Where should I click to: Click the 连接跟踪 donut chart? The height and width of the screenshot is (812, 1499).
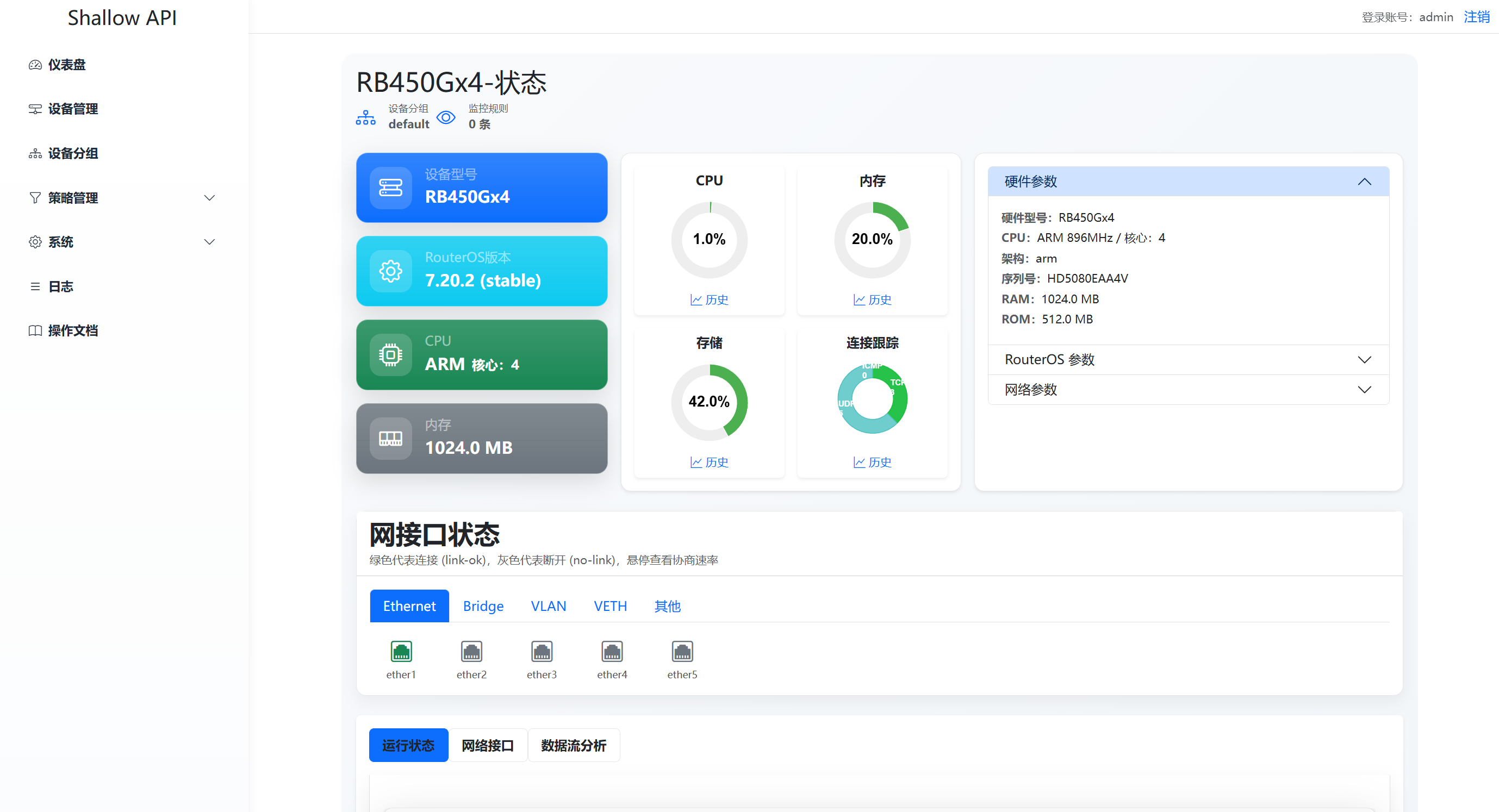[x=872, y=399]
